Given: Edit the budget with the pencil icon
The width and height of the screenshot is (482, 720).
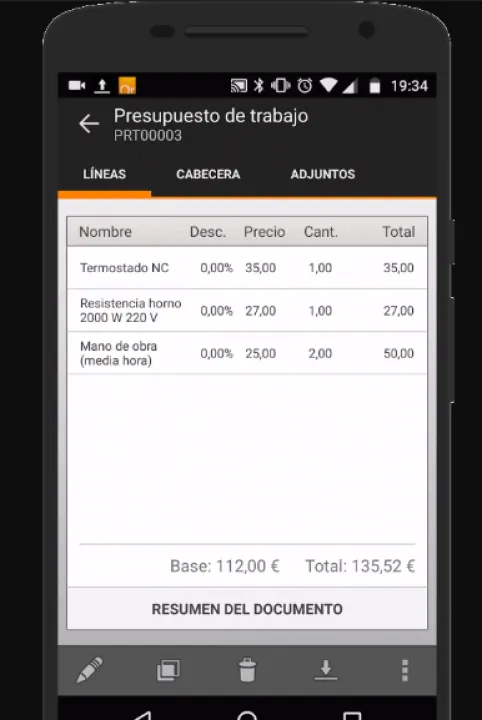Looking at the screenshot, I should point(90,670).
